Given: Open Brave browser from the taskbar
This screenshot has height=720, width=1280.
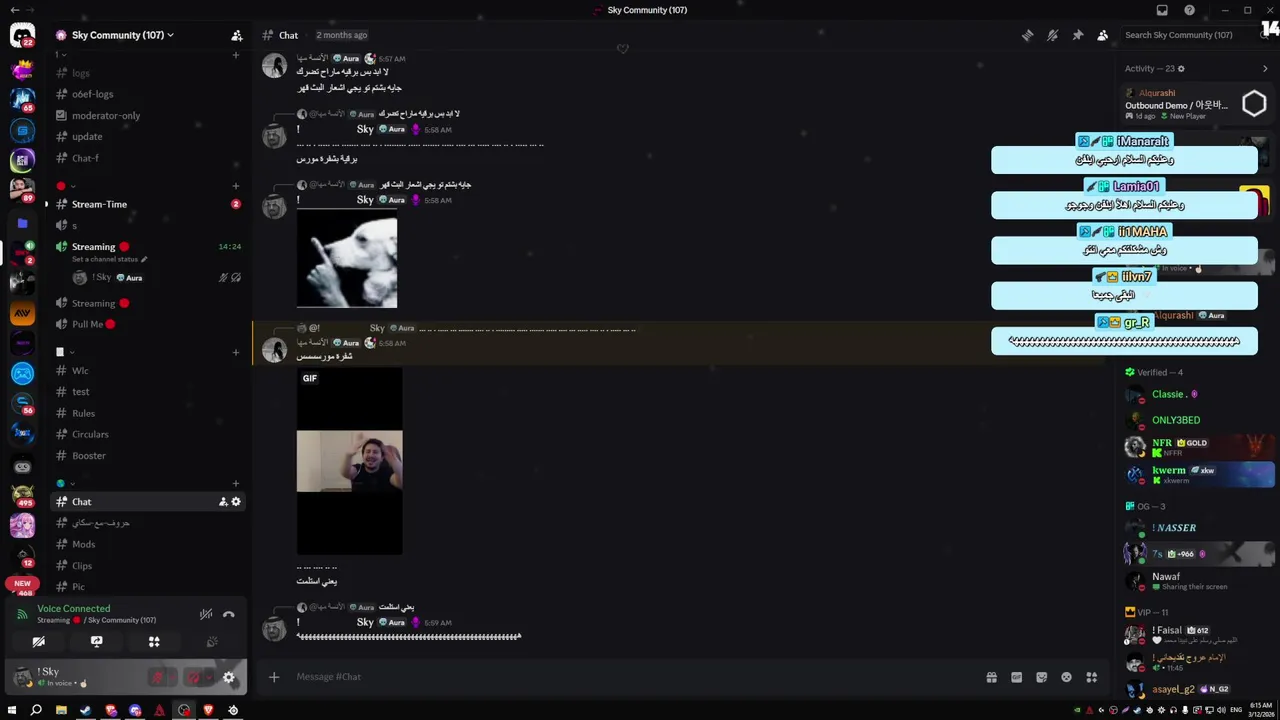Looking at the screenshot, I should 208,710.
